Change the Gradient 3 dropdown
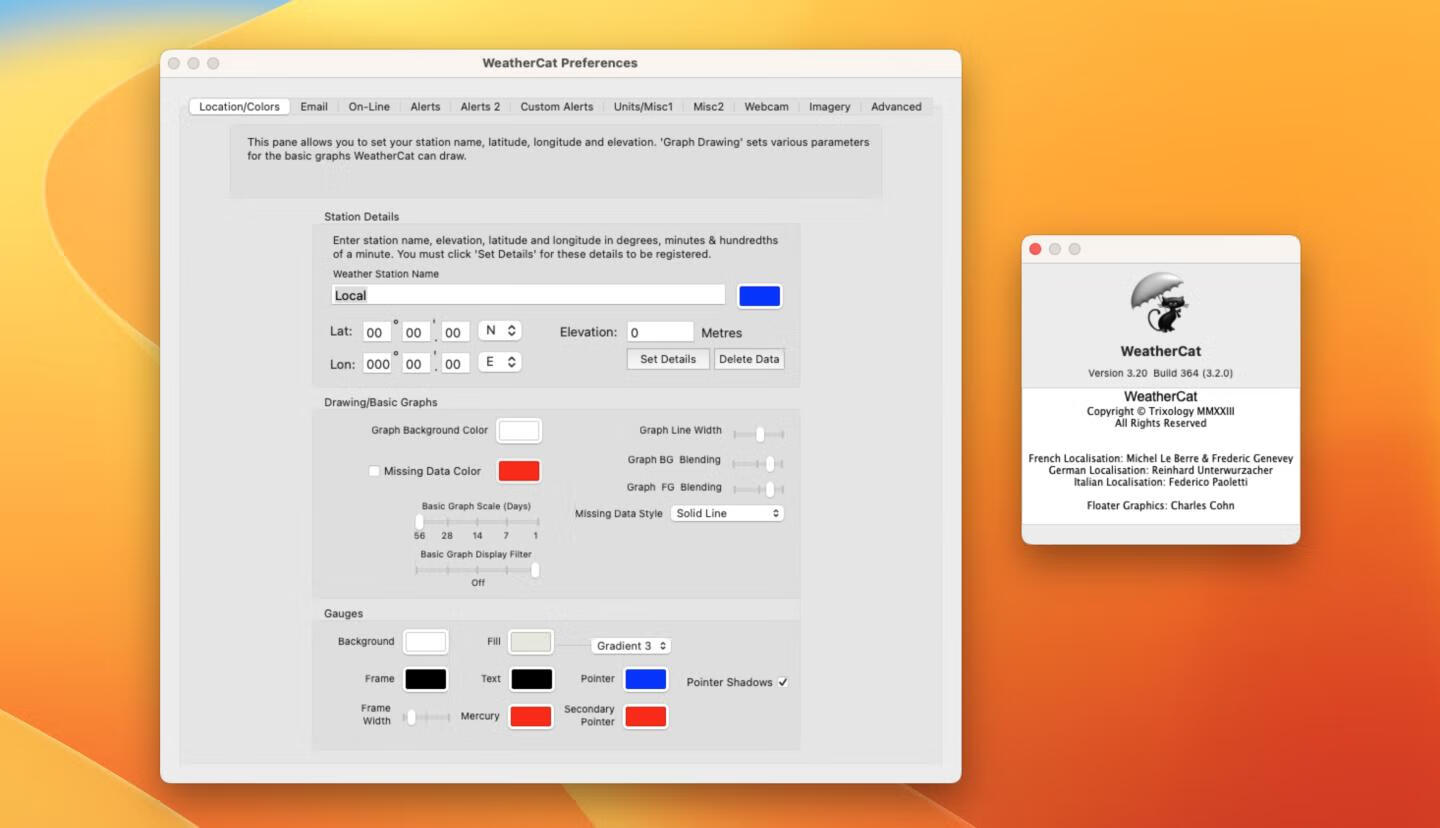The width and height of the screenshot is (1440, 828). pos(631,645)
